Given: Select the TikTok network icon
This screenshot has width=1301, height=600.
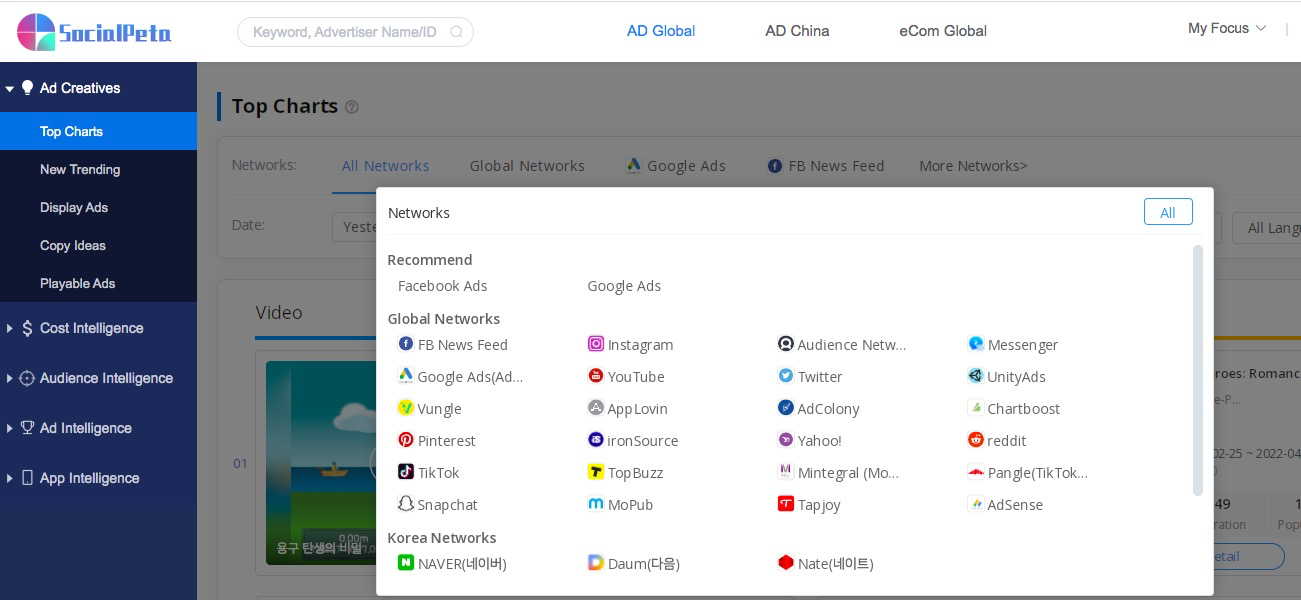Looking at the screenshot, I should (406, 472).
